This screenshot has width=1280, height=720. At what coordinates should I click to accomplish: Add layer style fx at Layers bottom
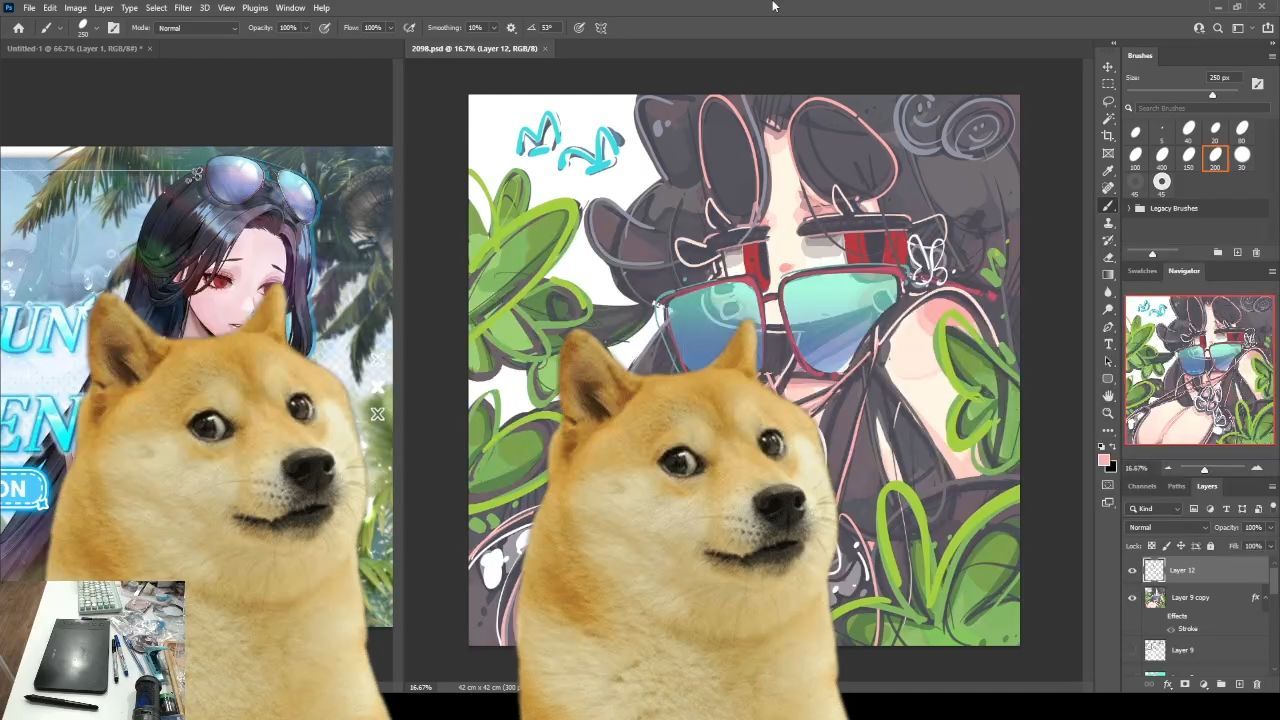1167,684
